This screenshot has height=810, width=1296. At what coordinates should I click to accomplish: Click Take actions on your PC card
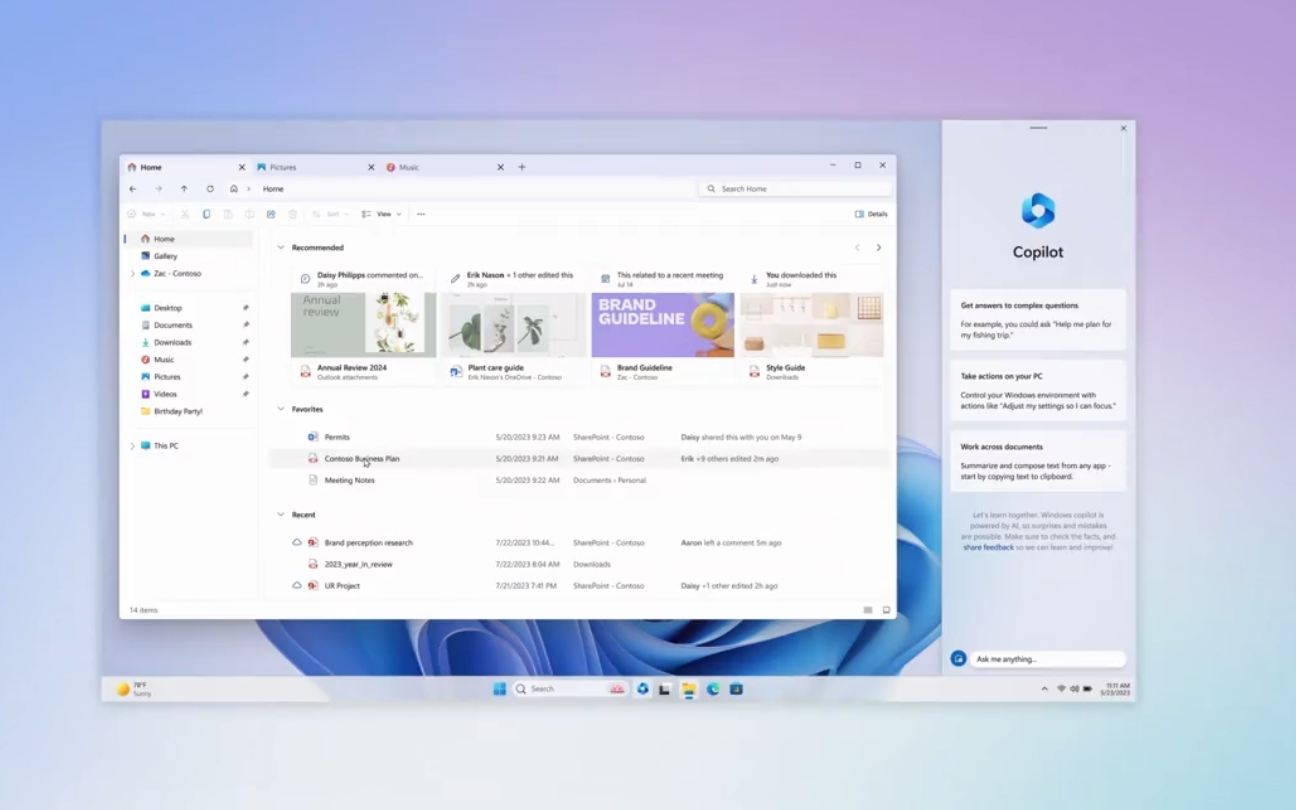click(x=1038, y=391)
